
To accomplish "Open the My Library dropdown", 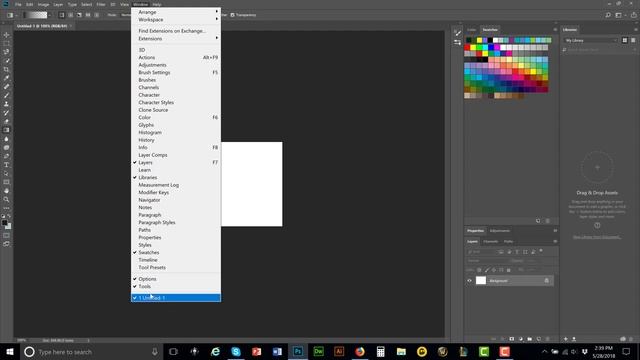I will click(x=591, y=40).
